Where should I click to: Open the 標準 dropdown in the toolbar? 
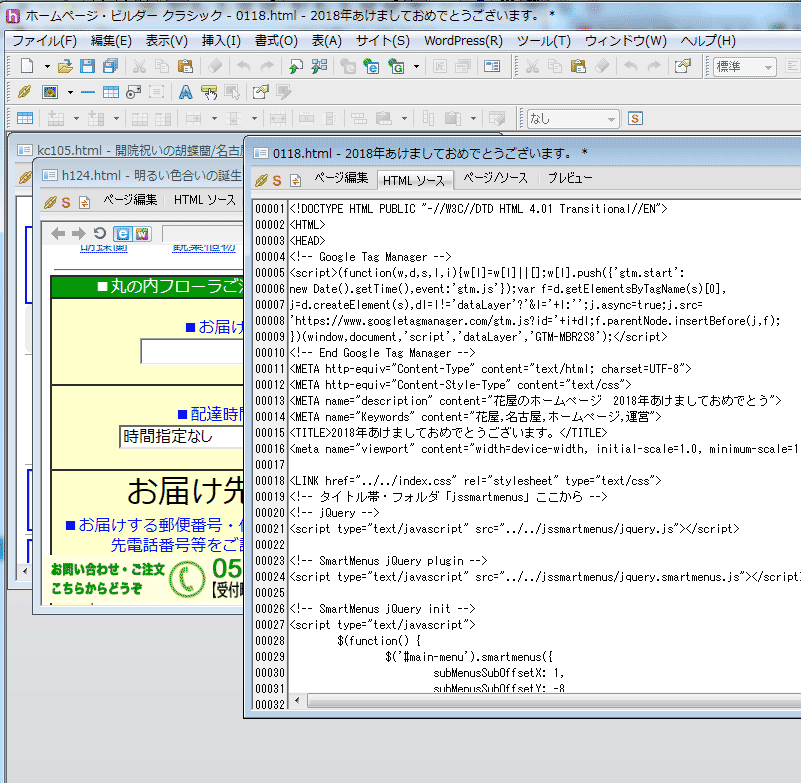click(x=745, y=66)
